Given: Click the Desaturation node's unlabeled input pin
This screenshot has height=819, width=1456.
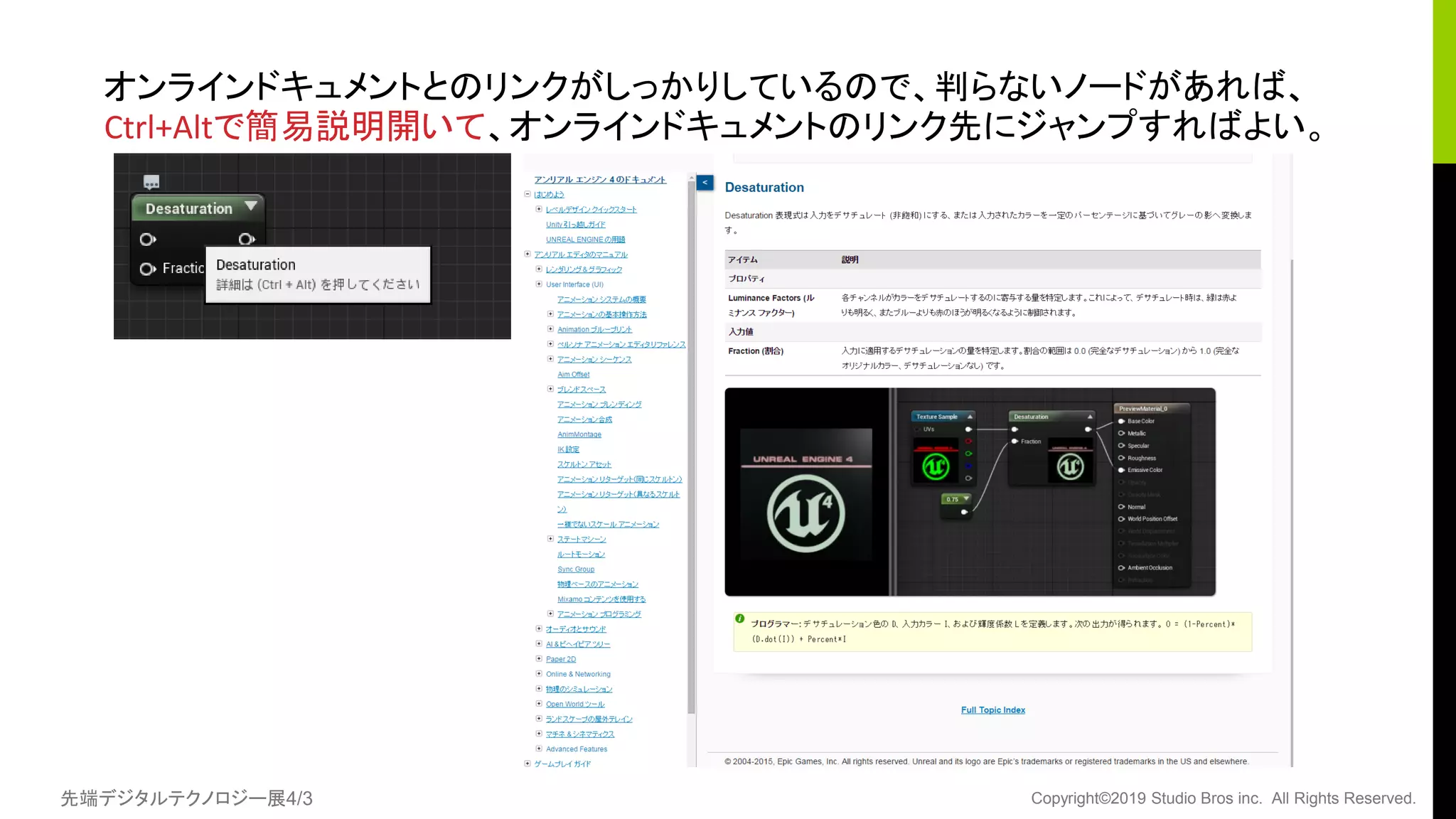Looking at the screenshot, I should 147,240.
